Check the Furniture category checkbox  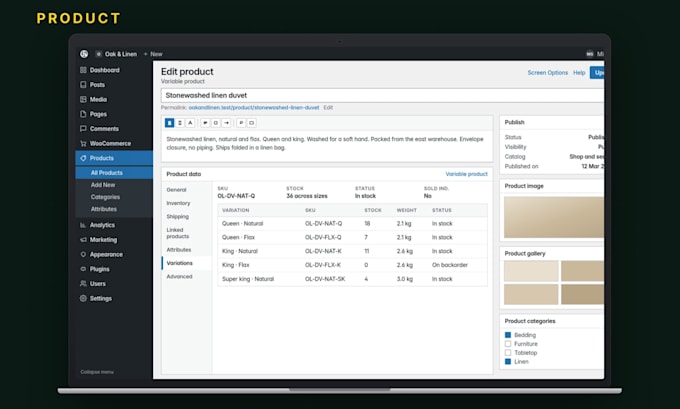pos(508,344)
